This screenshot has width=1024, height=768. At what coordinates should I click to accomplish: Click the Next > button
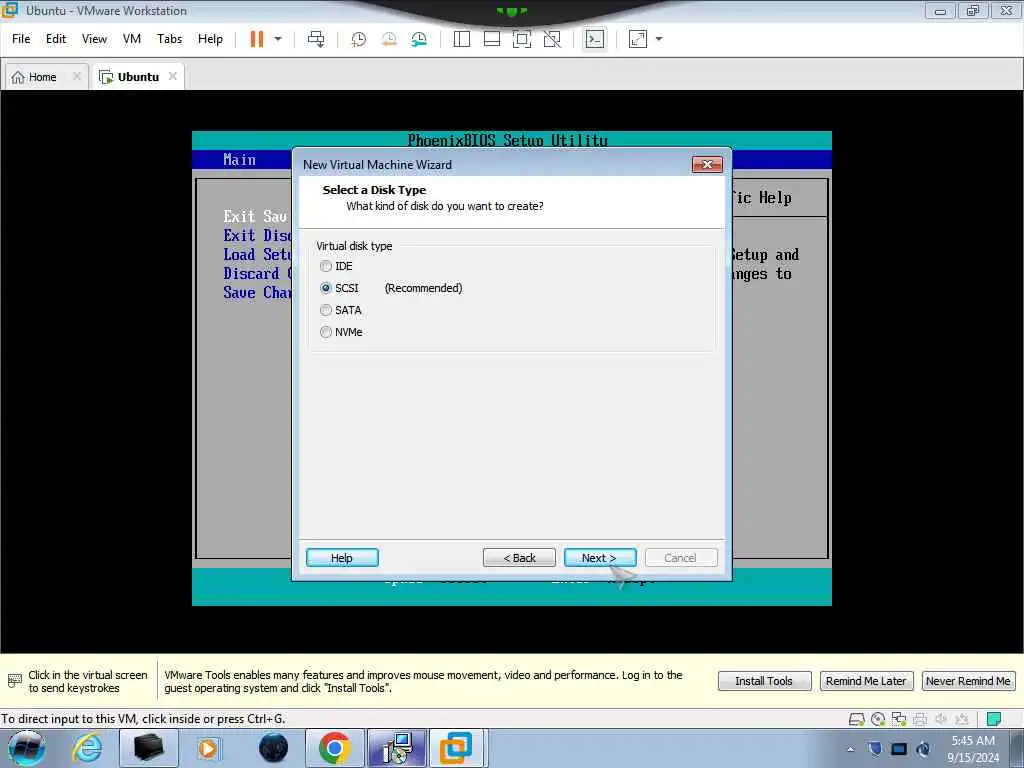click(600, 558)
